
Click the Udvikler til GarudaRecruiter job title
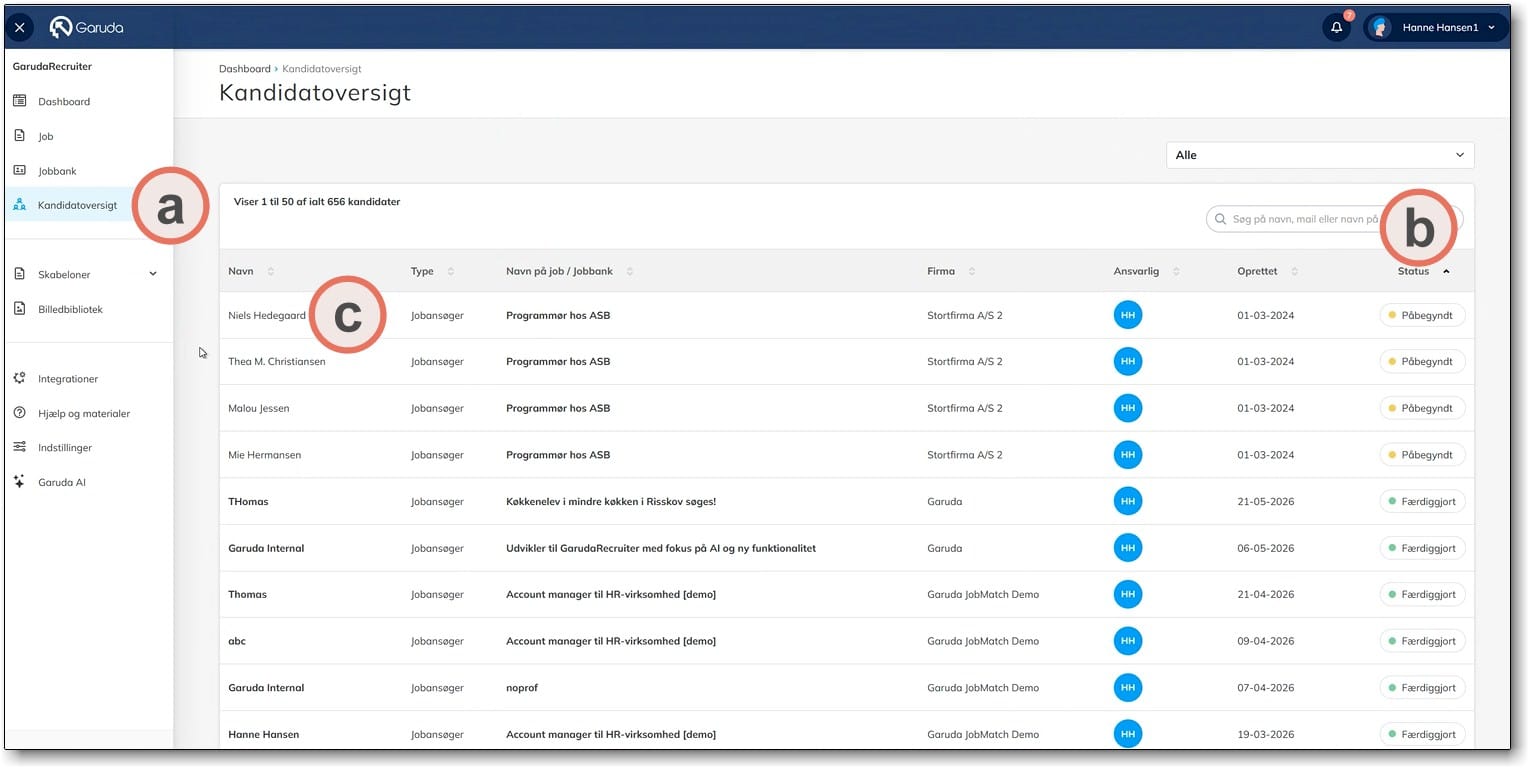(x=661, y=548)
